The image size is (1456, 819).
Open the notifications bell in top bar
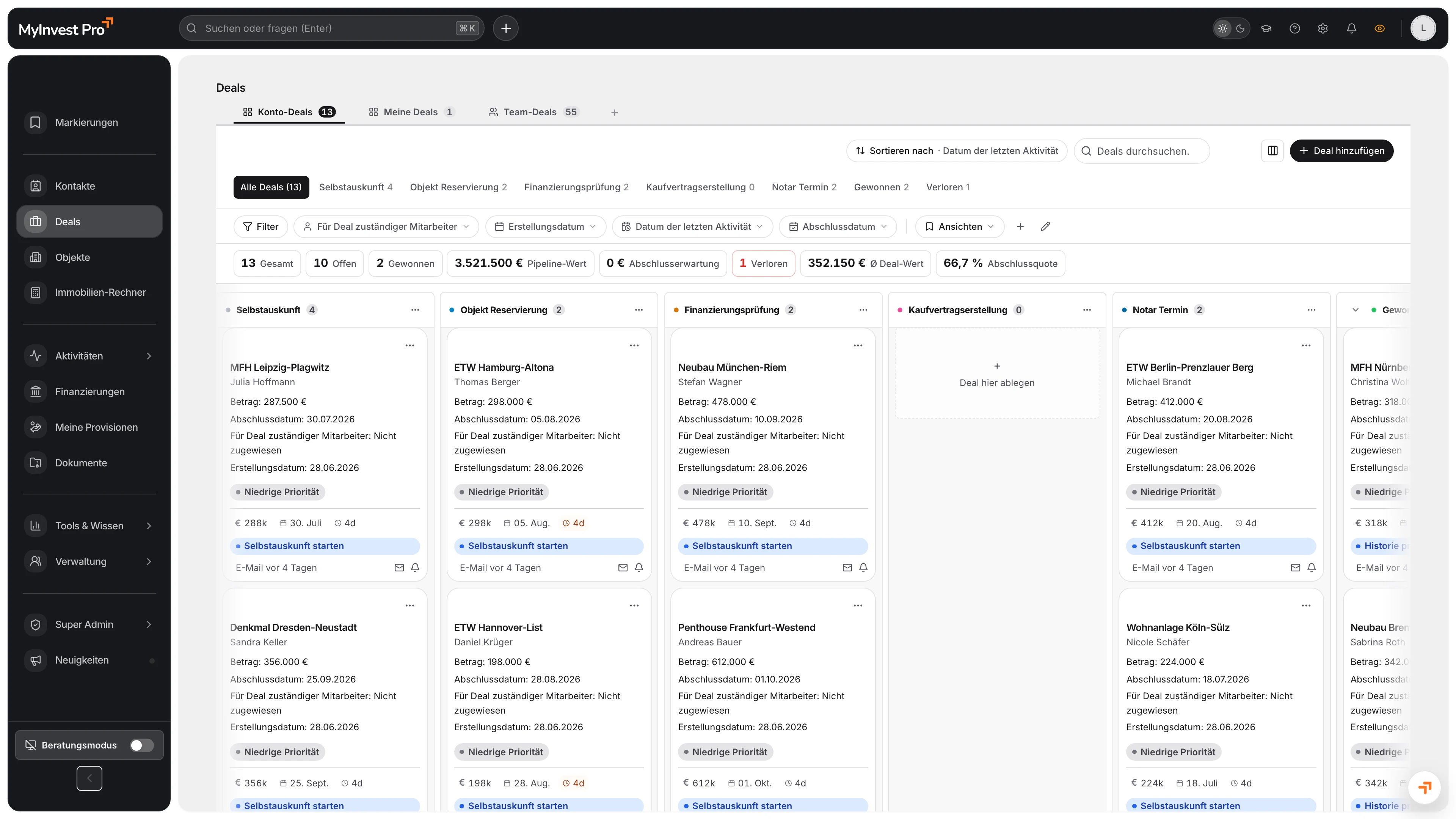pyautogui.click(x=1351, y=28)
